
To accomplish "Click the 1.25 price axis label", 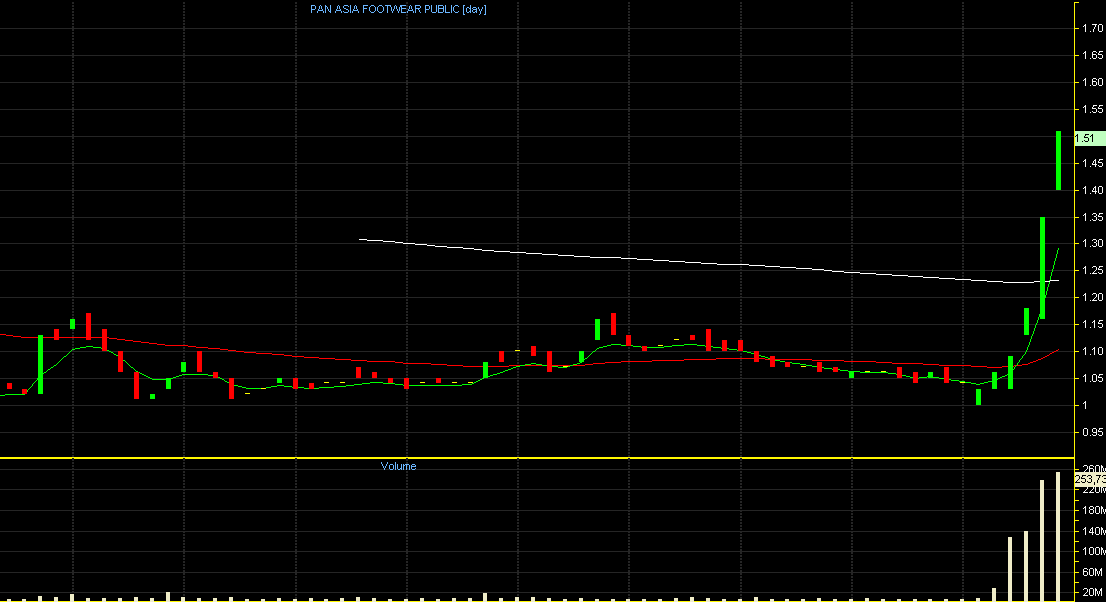I will pyautogui.click(x=1093, y=270).
